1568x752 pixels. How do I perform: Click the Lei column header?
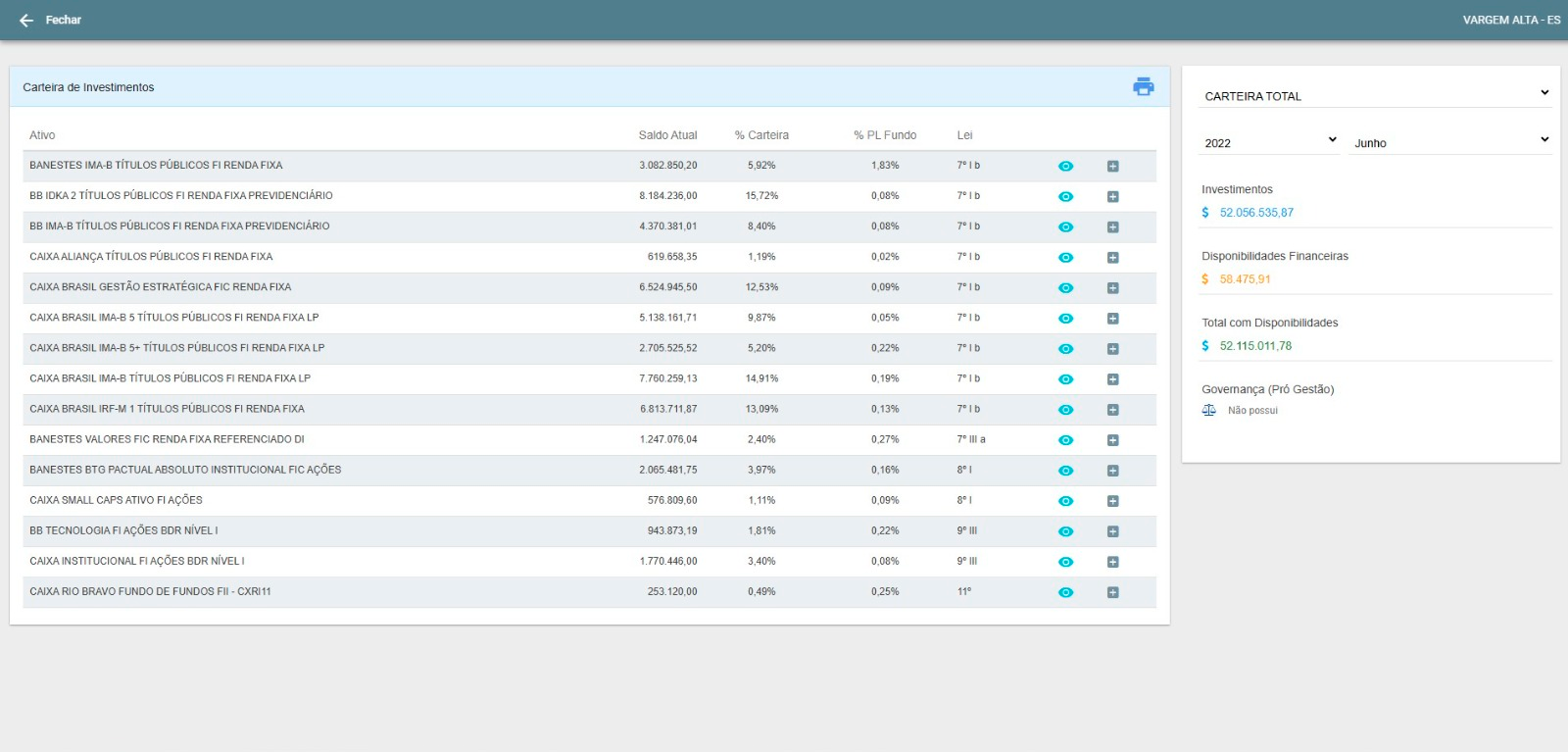pyautogui.click(x=964, y=135)
